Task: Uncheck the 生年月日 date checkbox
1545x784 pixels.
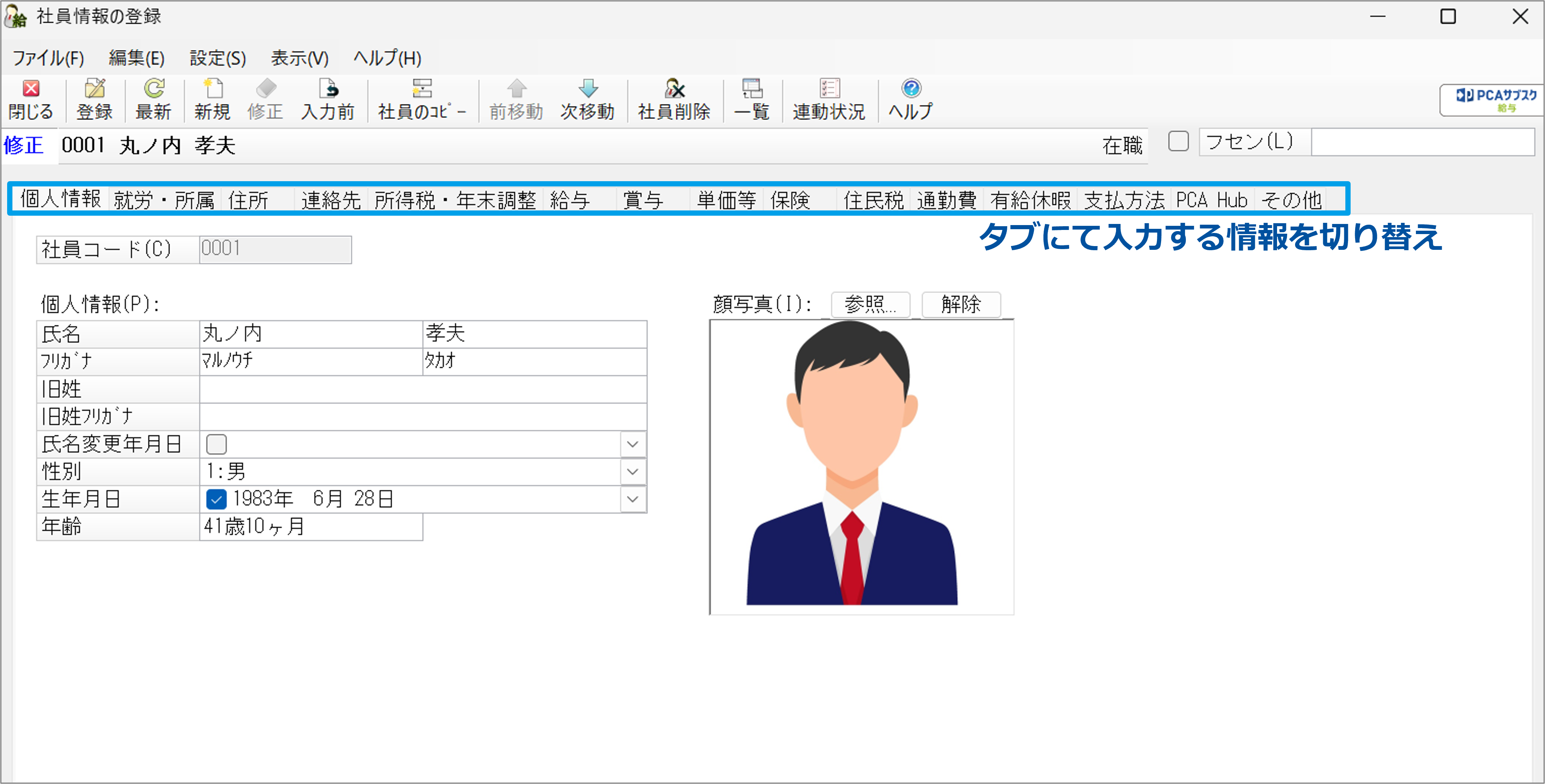Action: tap(216, 499)
